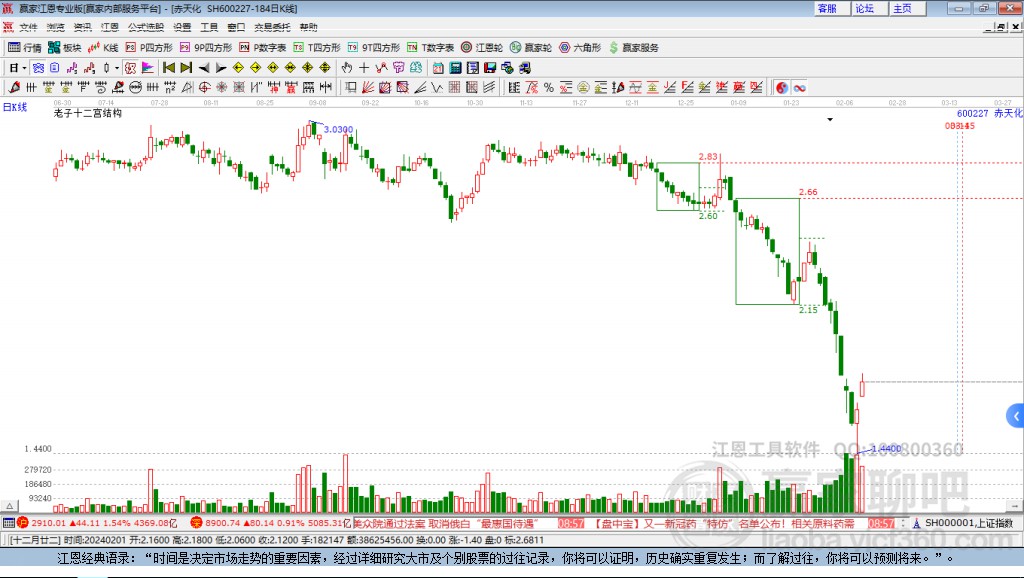Click the 日K线 label
This screenshot has width=1024, height=578.
click(15, 107)
